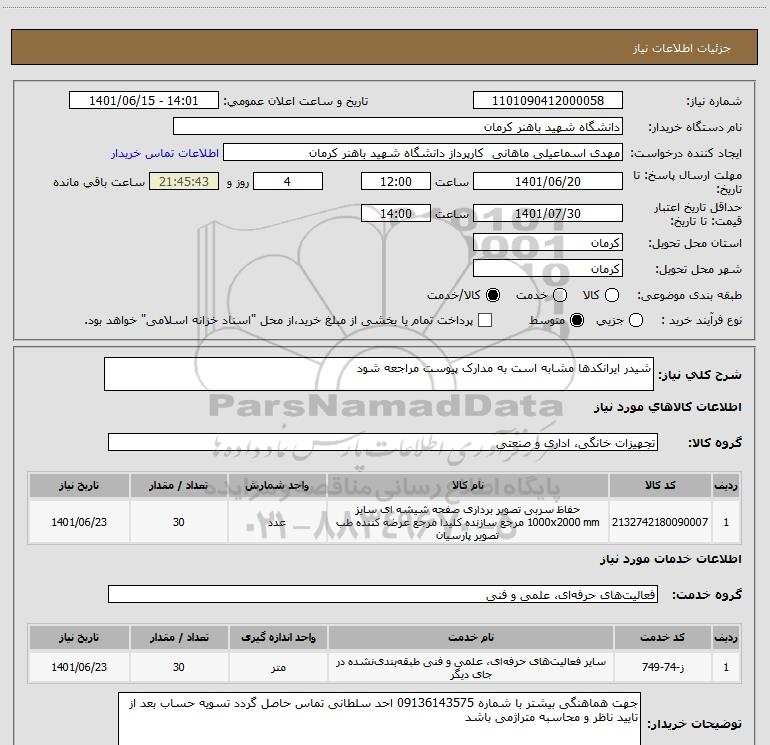770x745 pixels.
Task: Toggle the اسناد خزانه اسلامی payment checkbox
Action: [485, 320]
